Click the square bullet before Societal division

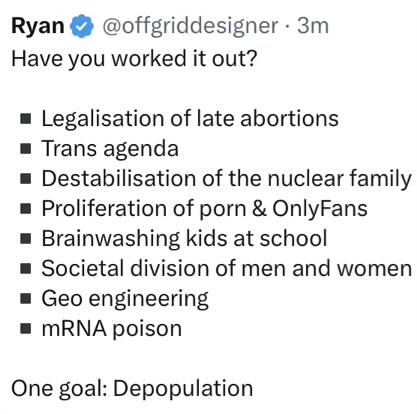pos(26,269)
